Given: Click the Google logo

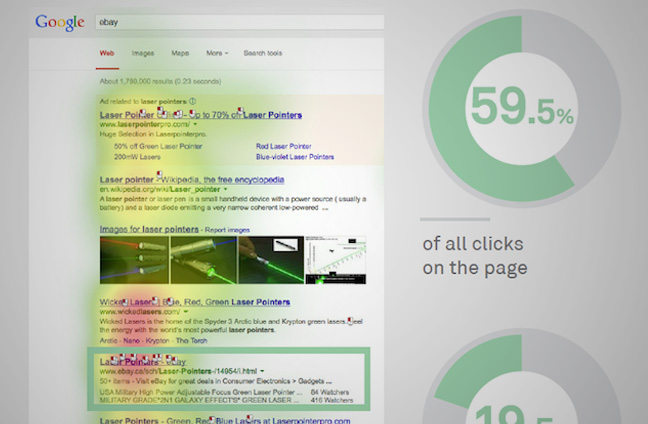Looking at the screenshot, I should pos(60,22).
